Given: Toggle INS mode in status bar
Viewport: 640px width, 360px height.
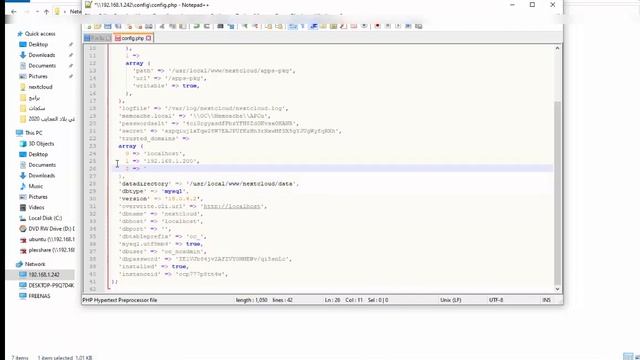Looking at the screenshot, I should coord(546,300).
